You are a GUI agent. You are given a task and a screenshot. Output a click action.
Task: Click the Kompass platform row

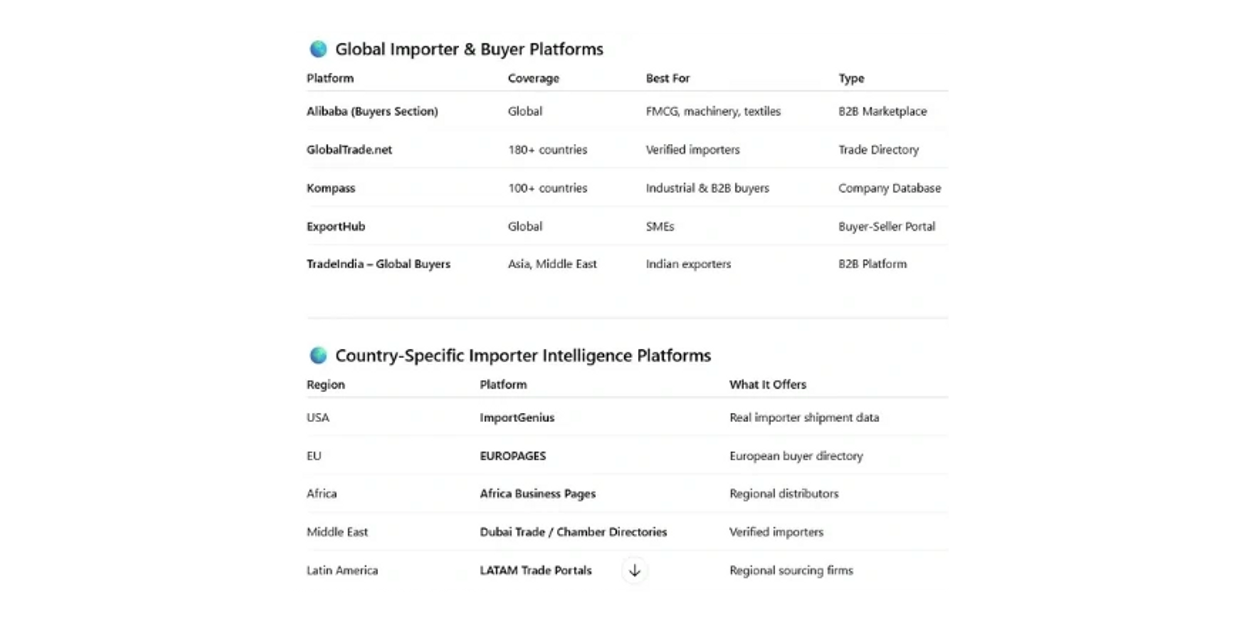click(331, 188)
